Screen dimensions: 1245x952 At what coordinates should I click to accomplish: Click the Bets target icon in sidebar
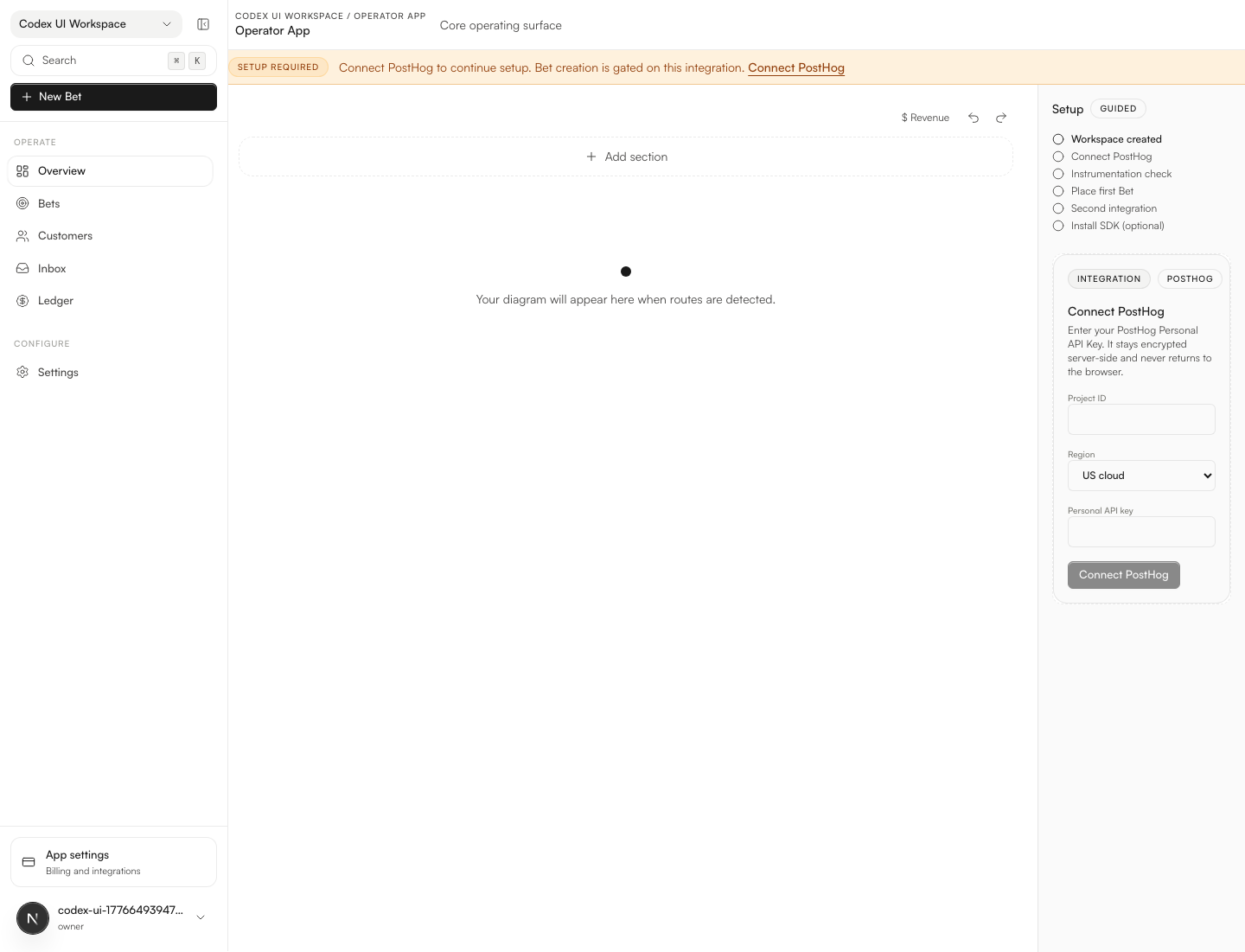click(x=23, y=203)
